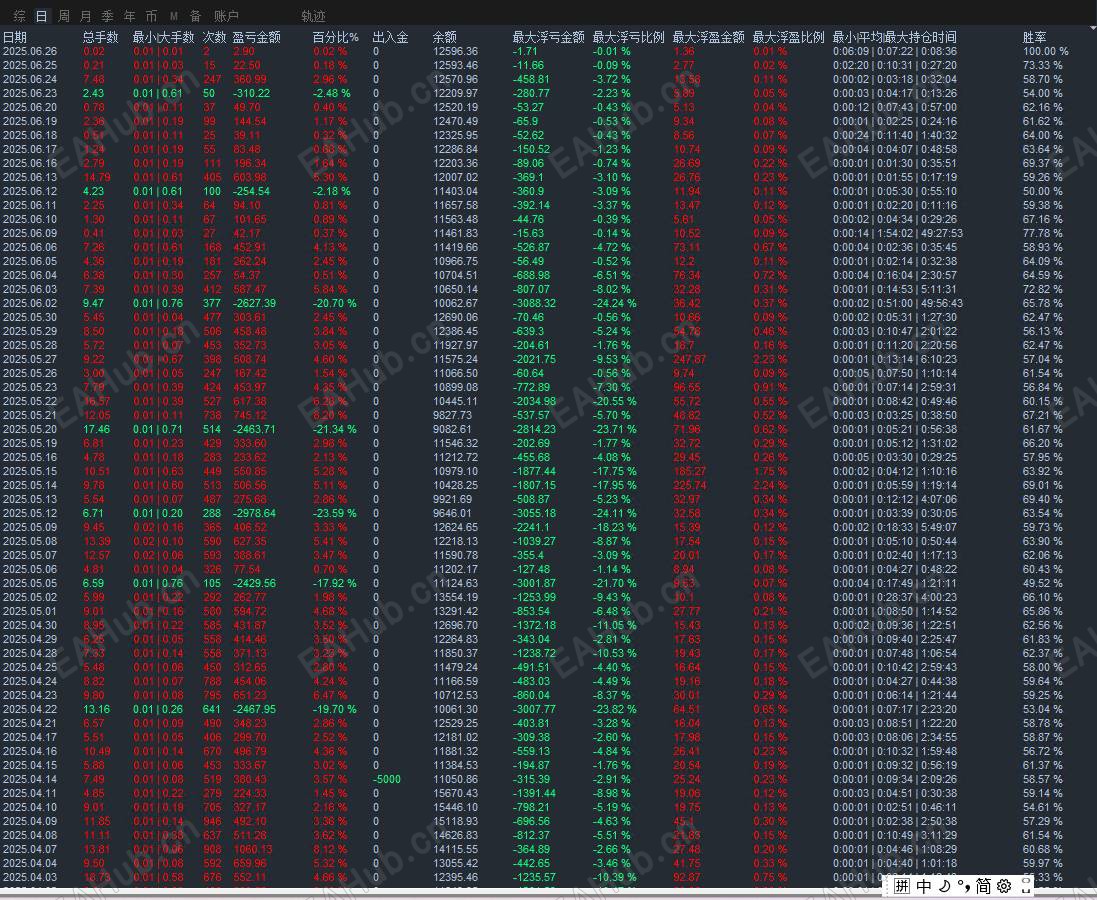Click the 0:00:14 | 1:54:02 | 49:27:53 holding time cell
The width and height of the screenshot is (1097, 900).
[x=898, y=233]
